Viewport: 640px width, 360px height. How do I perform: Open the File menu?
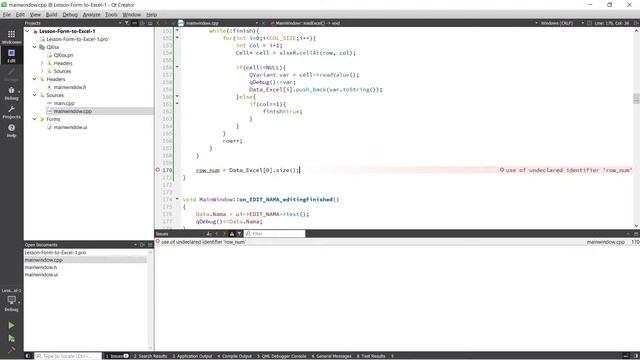(7, 15)
